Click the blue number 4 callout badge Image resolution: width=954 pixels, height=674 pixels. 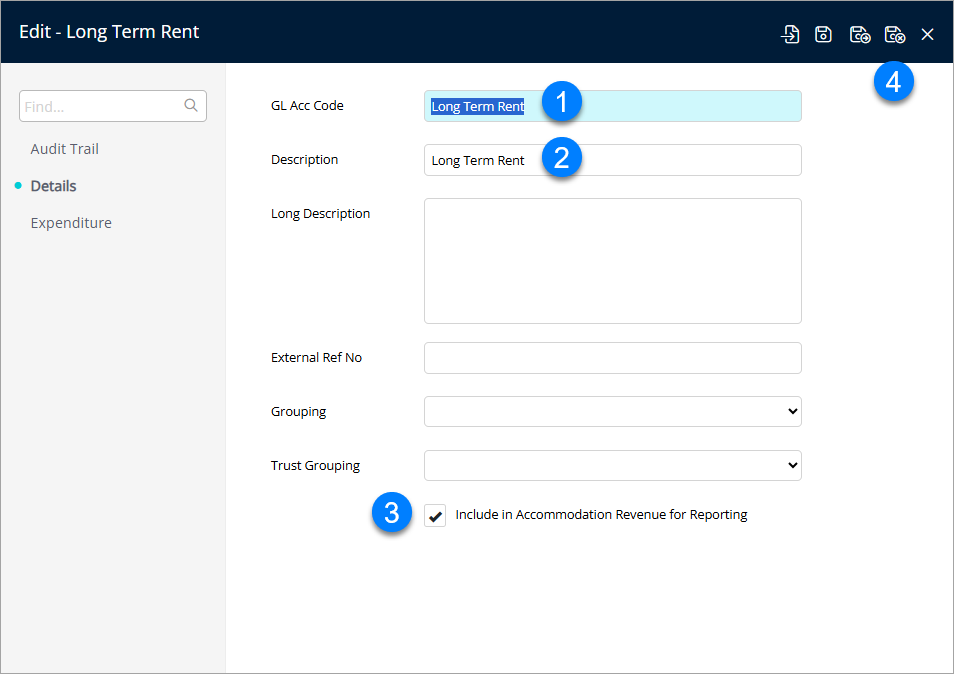tap(893, 83)
